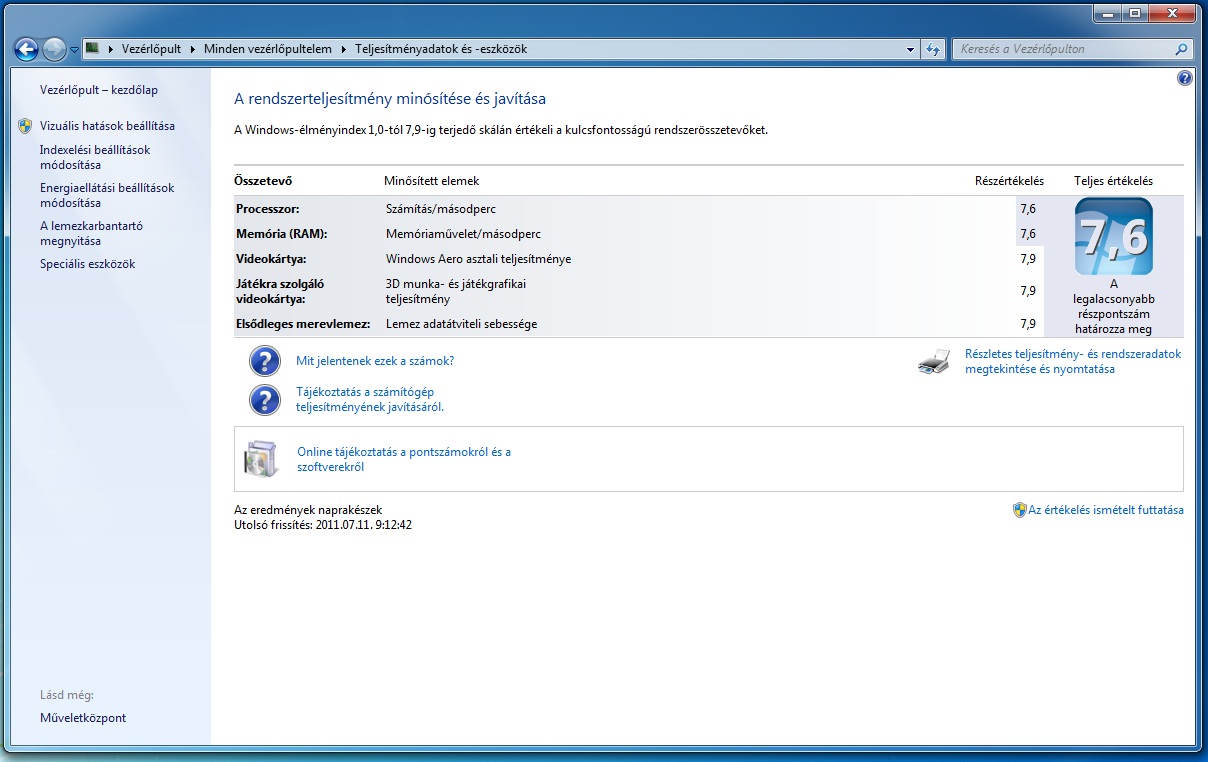This screenshot has height=762, width=1208.
Task: Expand the arrow after Vezérlőpult breadcrumb
Action: click(x=192, y=48)
